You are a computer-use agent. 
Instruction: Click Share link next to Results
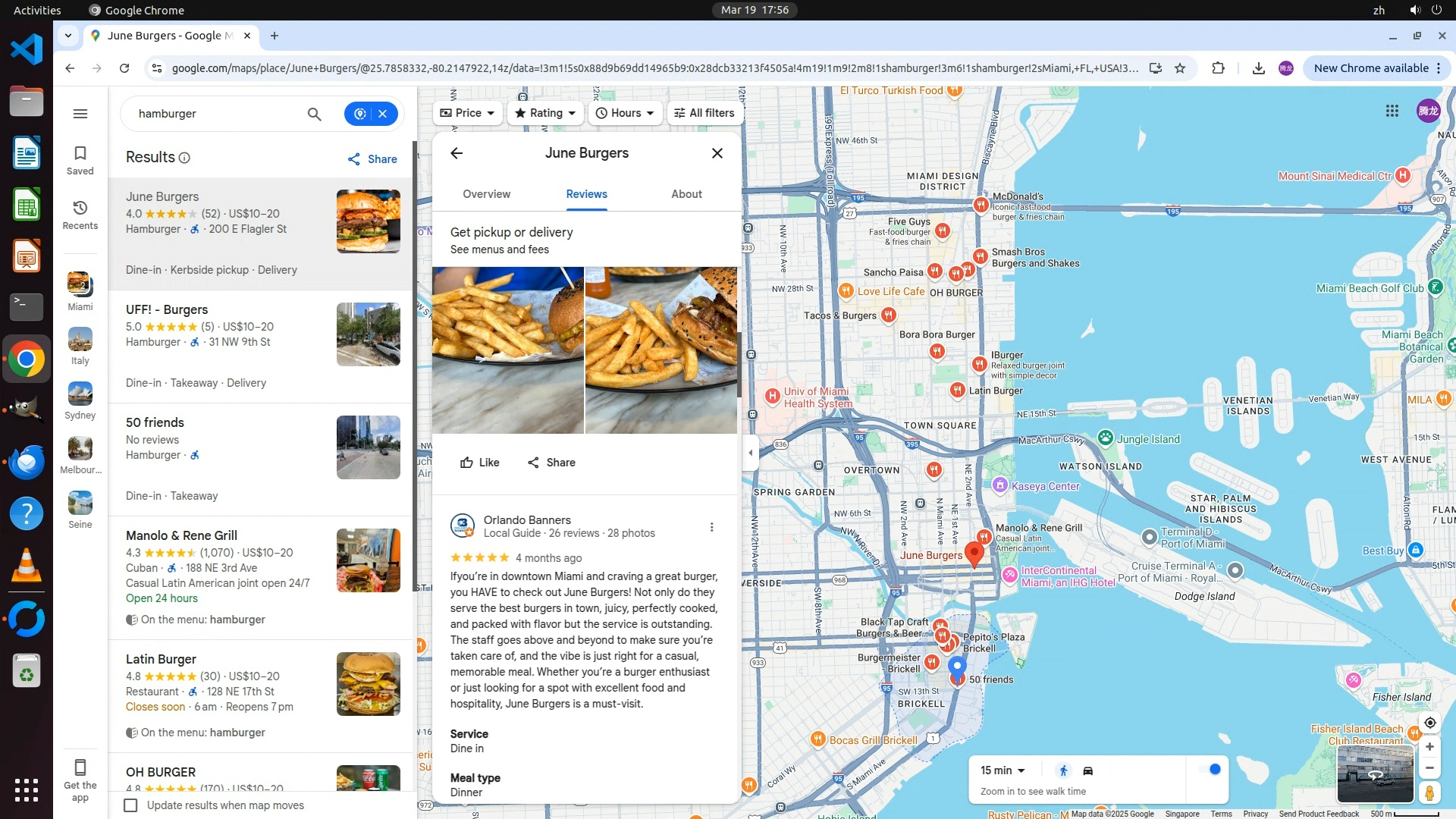(x=372, y=159)
